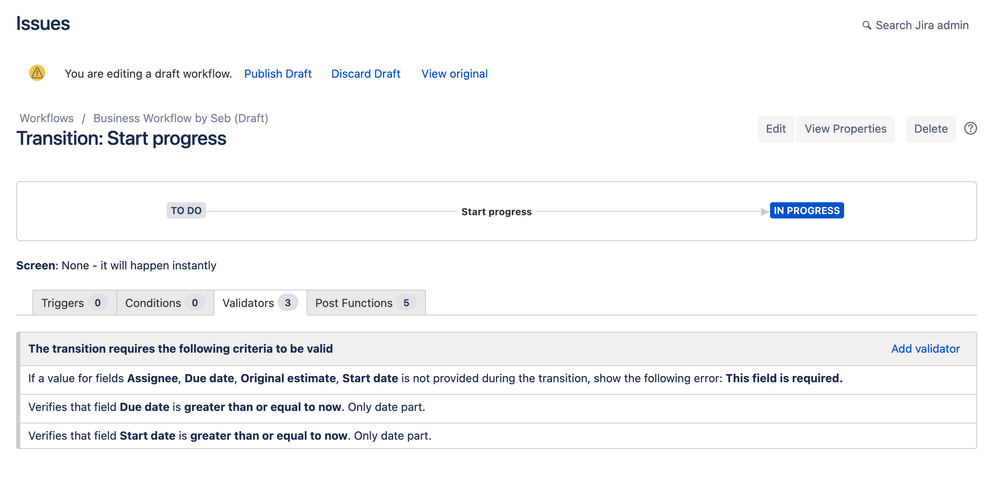Switch to the Triggers tab
The height and width of the screenshot is (487, 999).
pos(75,303)
